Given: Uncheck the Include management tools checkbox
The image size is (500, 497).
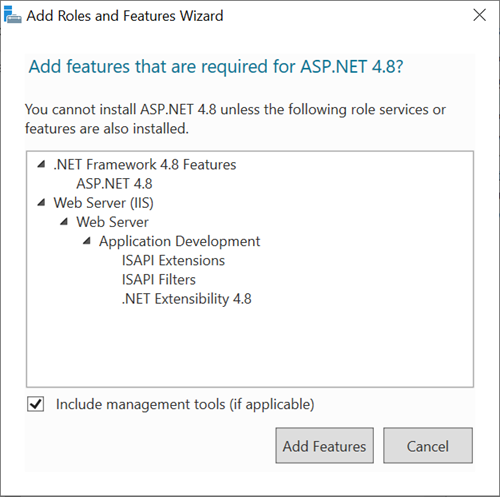Looking at the screenshot, I should [35, 404].
